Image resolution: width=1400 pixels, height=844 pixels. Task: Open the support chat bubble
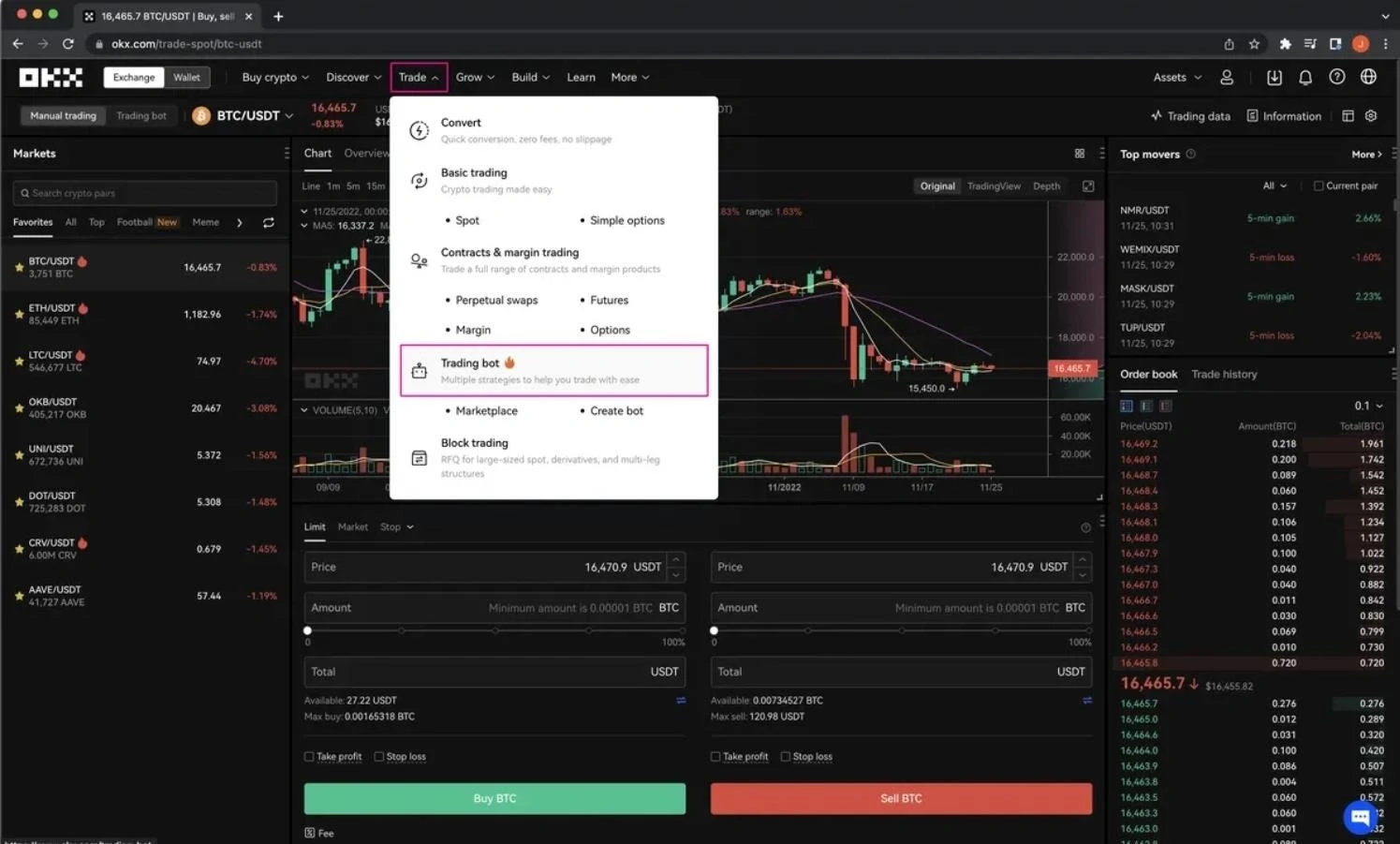(x=1360, y=817)
